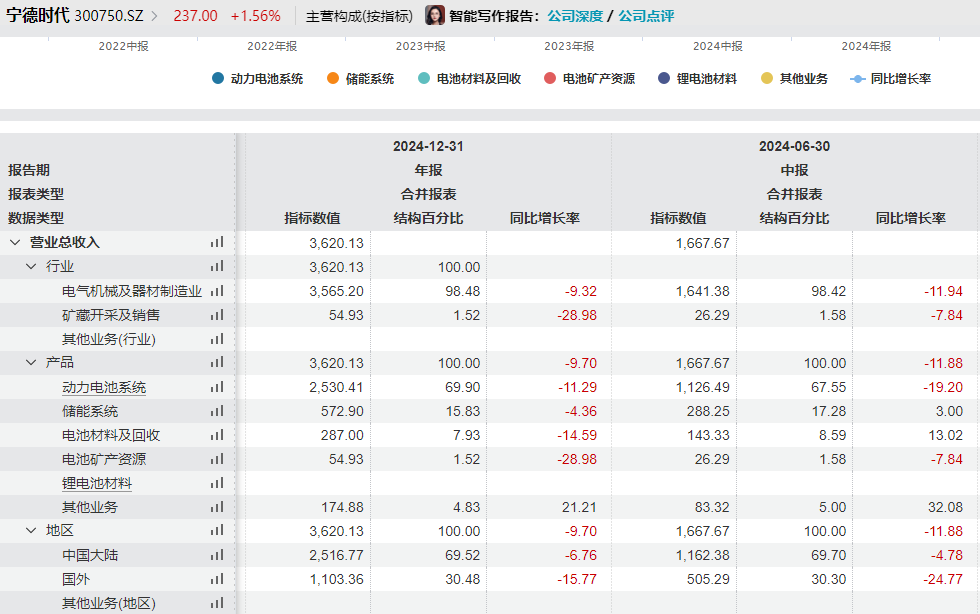Screen dimensions: 980x614
Task: Click 电池矿产资源 row label
Action: coord(104,460)
